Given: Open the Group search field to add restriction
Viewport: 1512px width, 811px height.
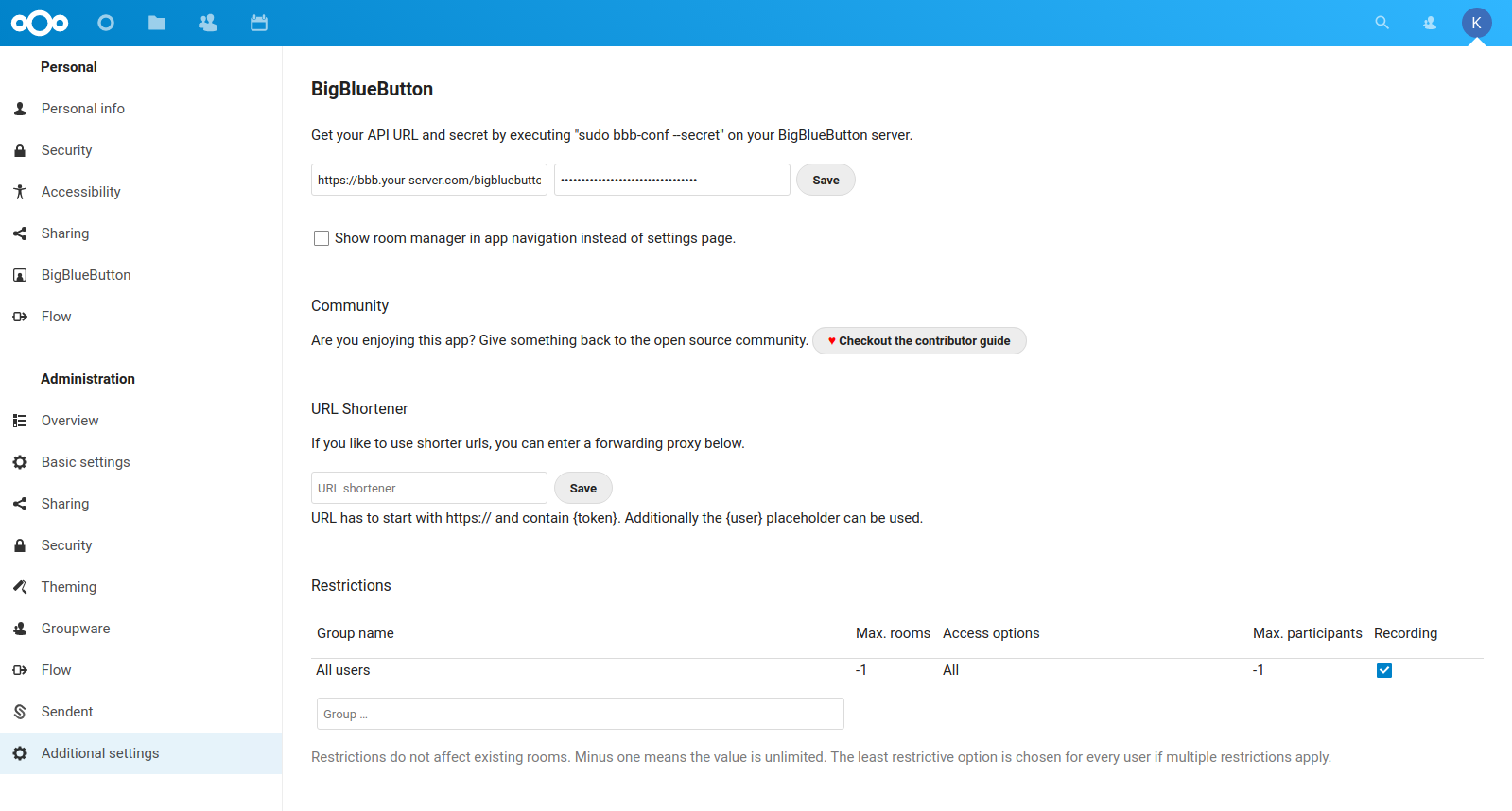Looking at the screenshot, I should click(x=580, y=714).
